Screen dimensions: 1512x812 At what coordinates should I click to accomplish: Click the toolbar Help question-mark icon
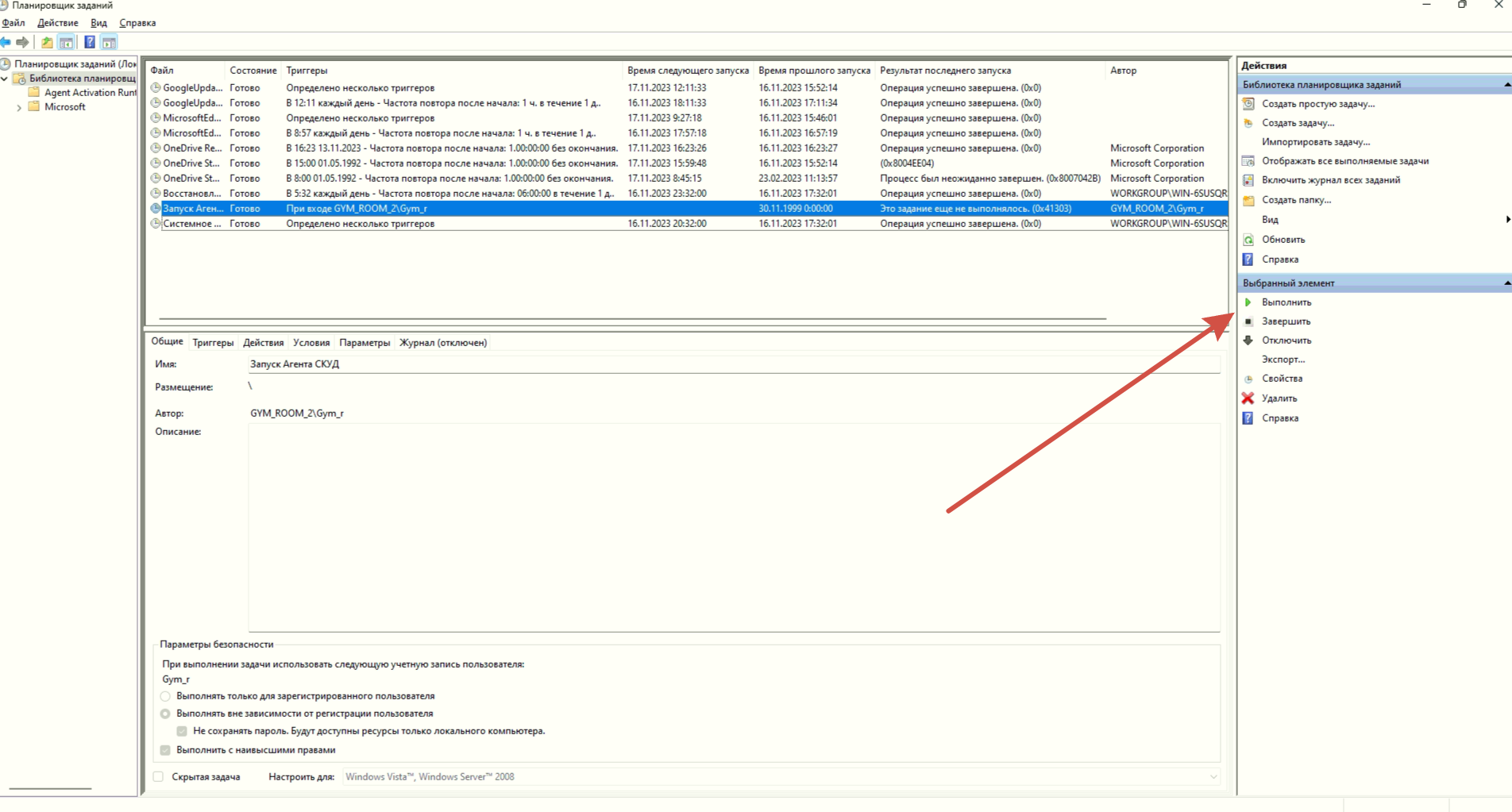coord(90,42)
